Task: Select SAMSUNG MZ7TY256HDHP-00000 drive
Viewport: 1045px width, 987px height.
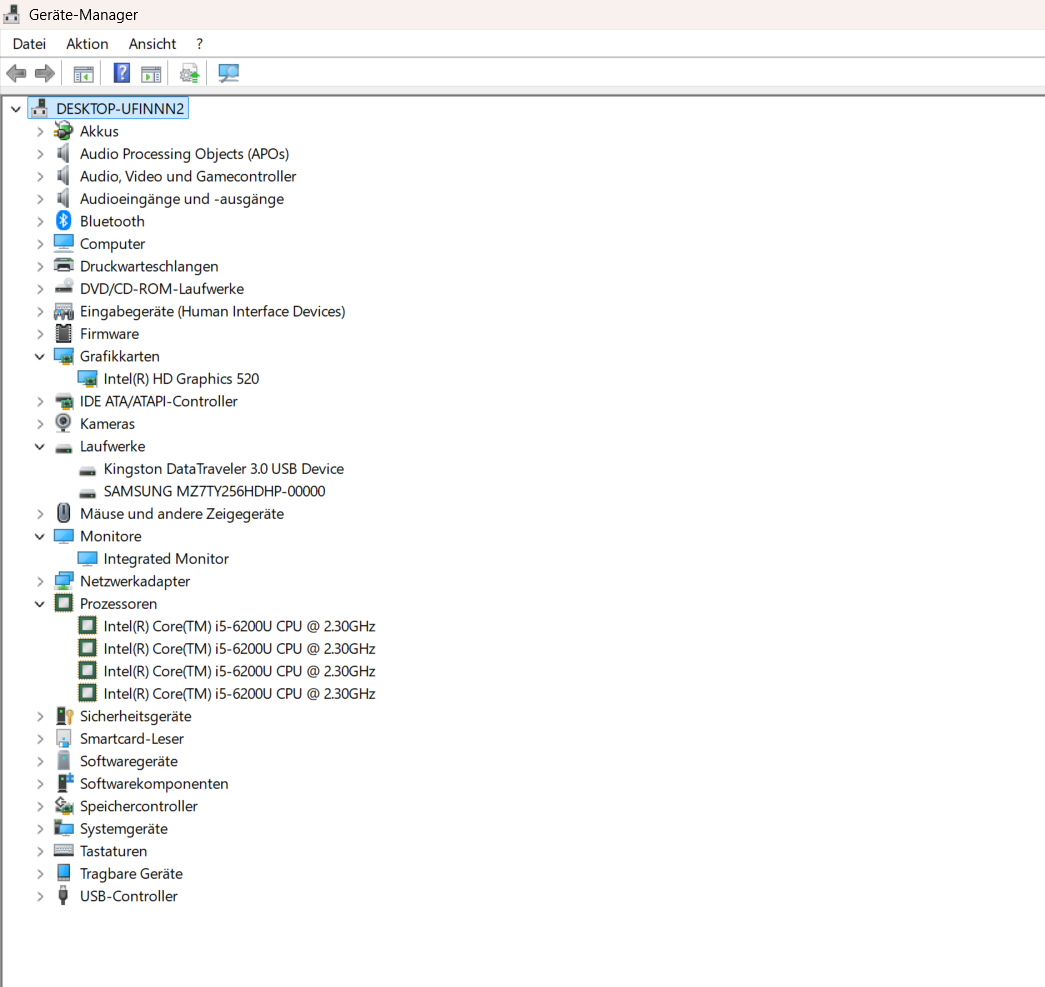Action: 215,491
